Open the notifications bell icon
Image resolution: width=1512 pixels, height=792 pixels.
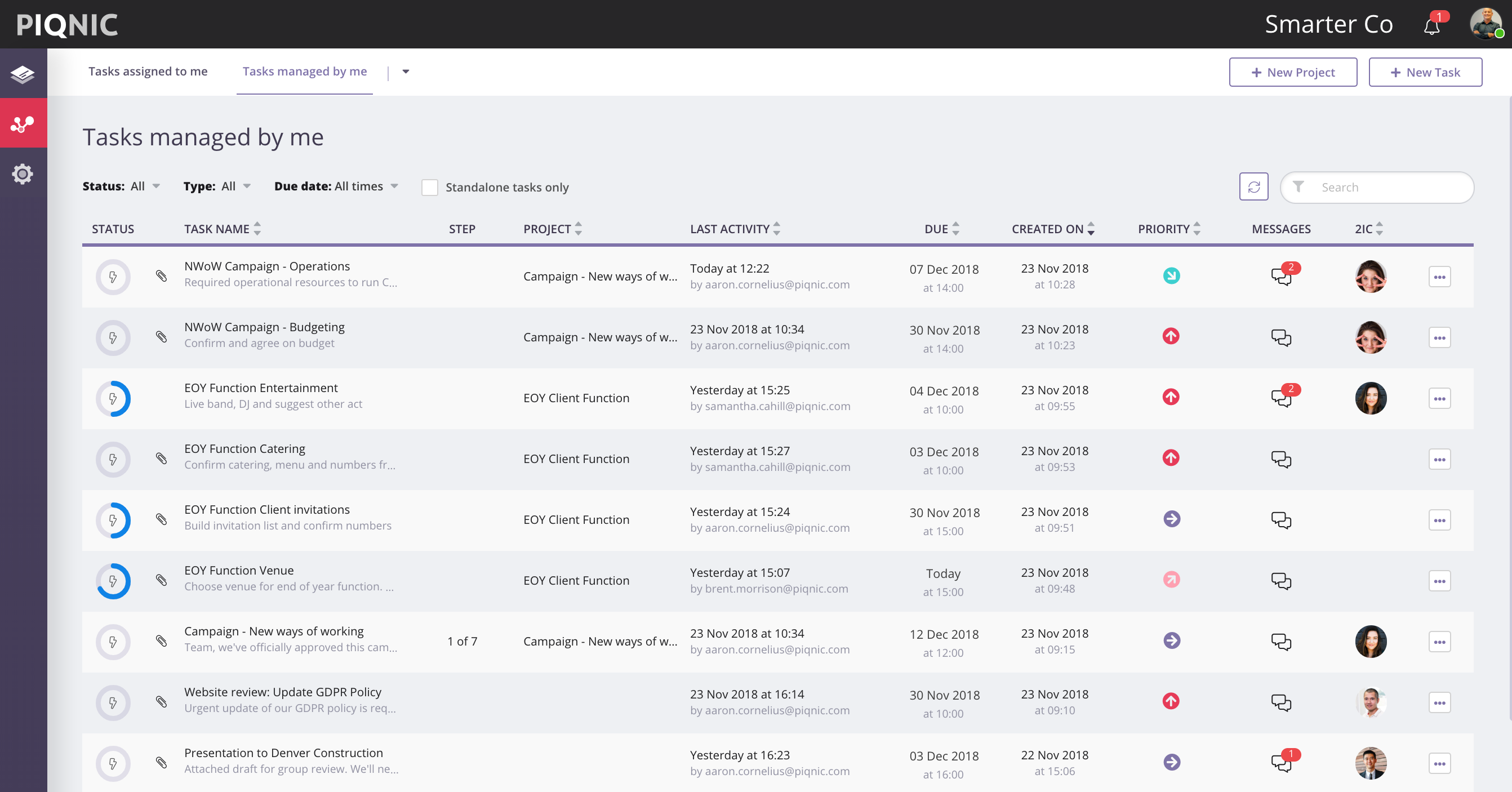tap(1432, 26)
